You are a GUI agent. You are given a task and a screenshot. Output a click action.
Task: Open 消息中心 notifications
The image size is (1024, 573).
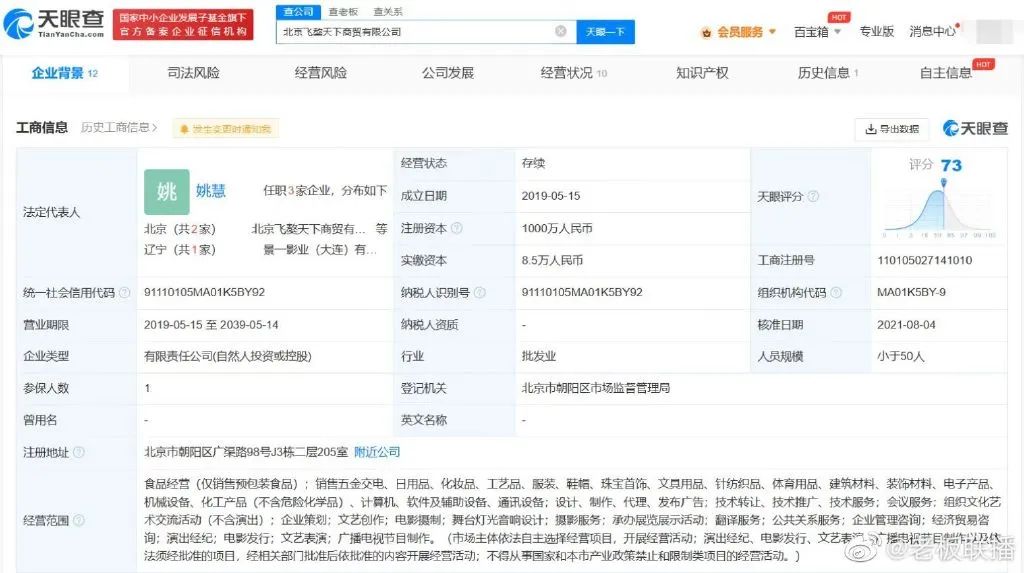pyautogui.click(x=932, y=31)
